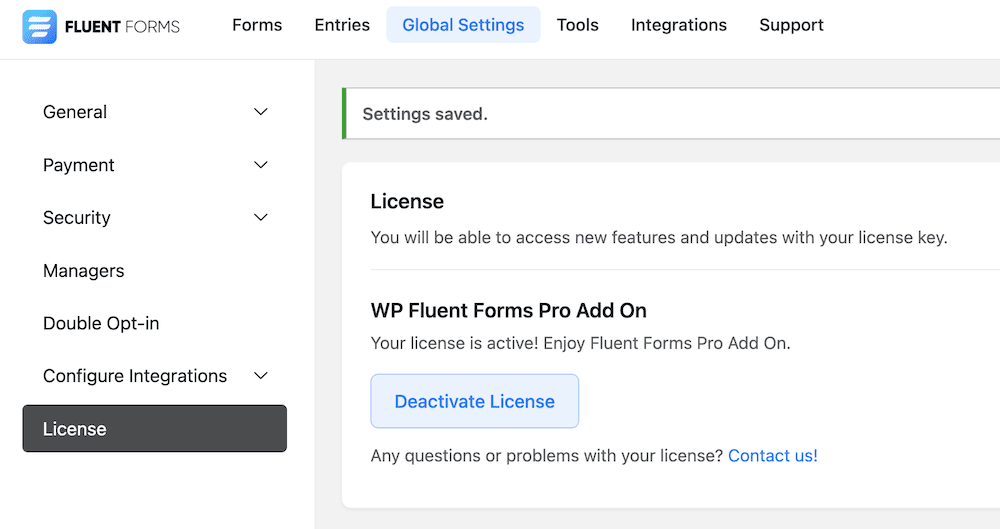The image size is (1000, 529).
Task: Open the Support menu
Action: point(791,25)
